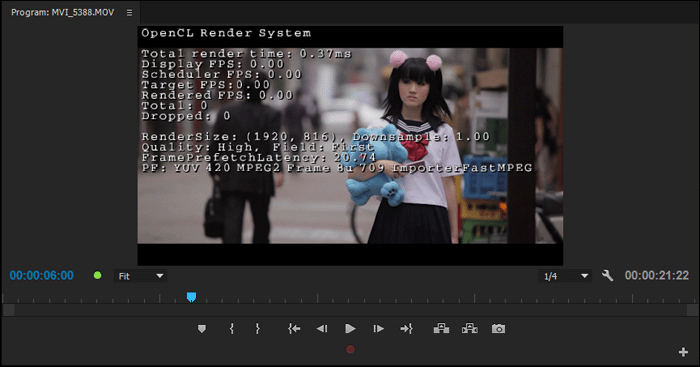The height and width of the screenshot is (367, 700).
Task: Open the wrench Settings menu
Action: pyautogui.click(x=607, y=275)
